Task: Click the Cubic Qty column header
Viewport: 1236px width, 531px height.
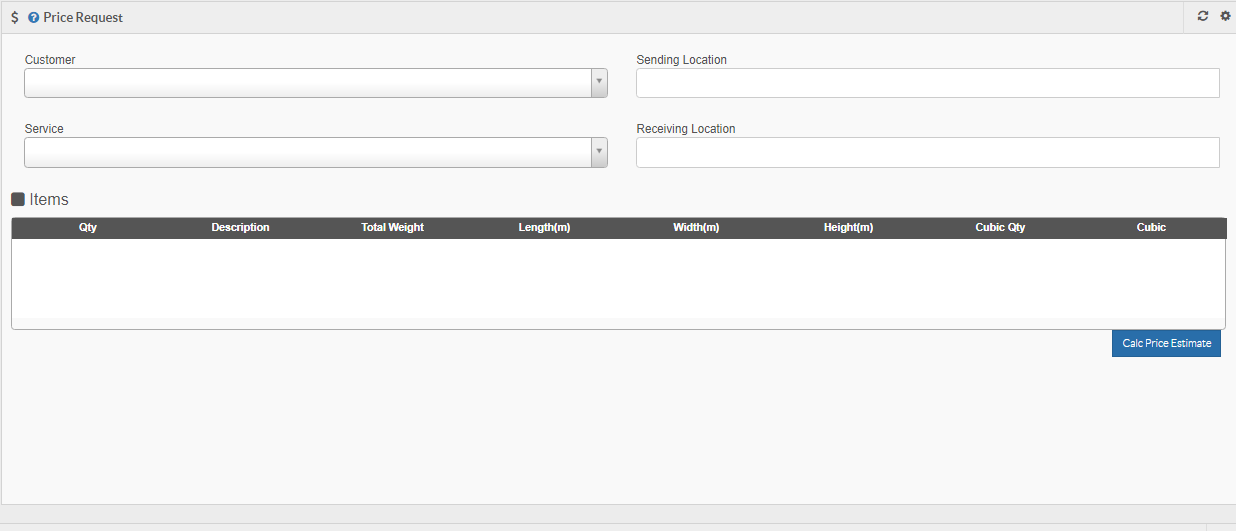Action: pyautogui.click(x=1000, y=228)
